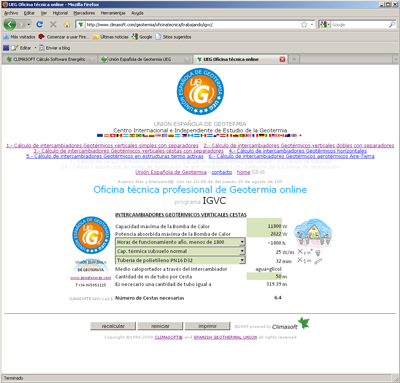Image resolution: width=400 pixels, height=383 pixels.
Task: Reload the page with the blue refresh icon
Action: click(x=40, y=24)
